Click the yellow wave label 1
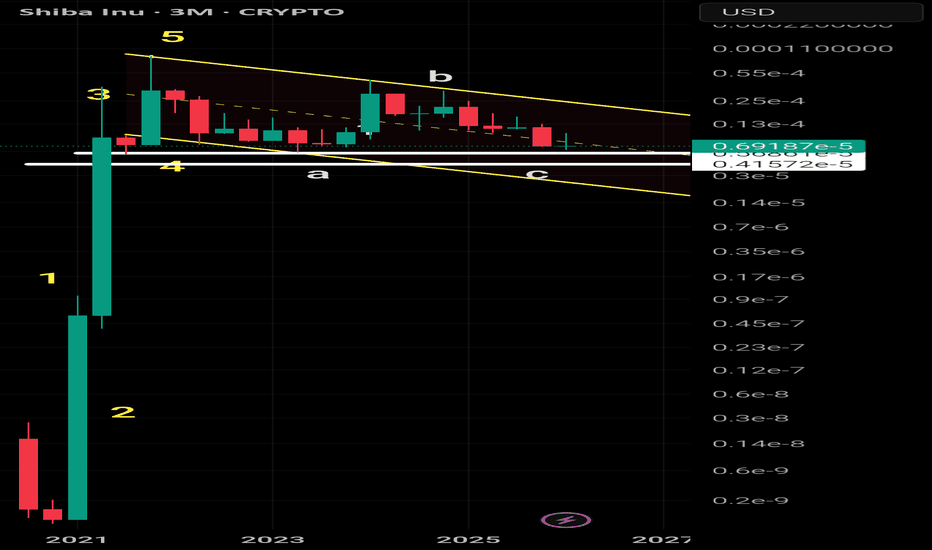The width and height of the screenshot is (932, 550). pos(48,278)
